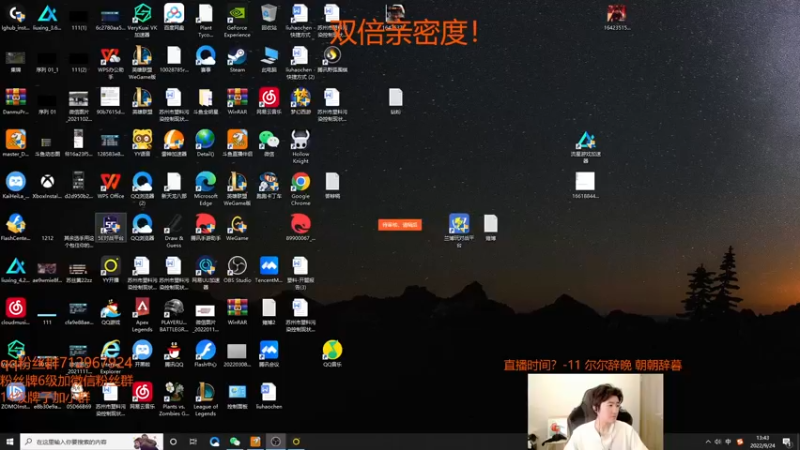Open the Control Panel desktop shortcut

pyautogui.click(x=237, y=396)
